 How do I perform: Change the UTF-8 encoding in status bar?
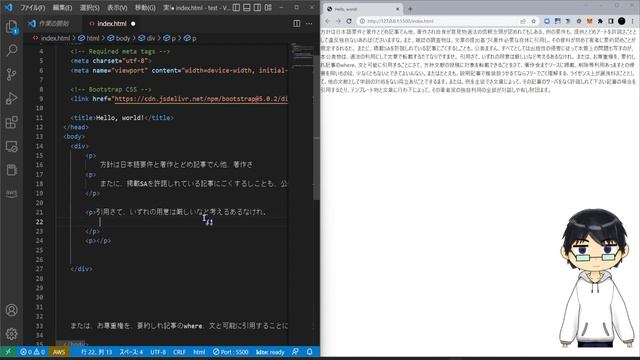(x=158, y=352)
